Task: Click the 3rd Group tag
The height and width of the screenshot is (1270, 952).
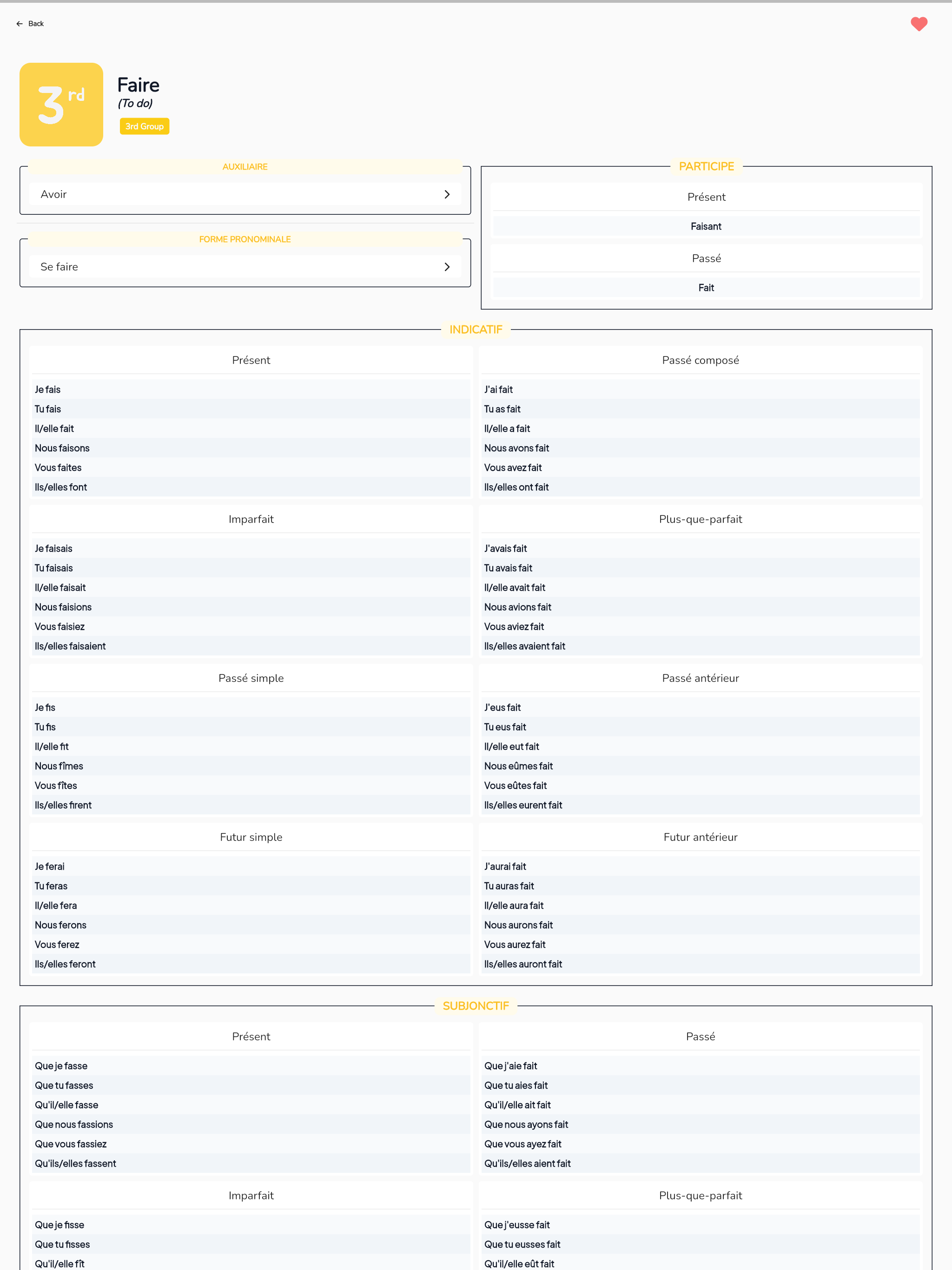Action: pyautogui.click(x=145, y=126)
